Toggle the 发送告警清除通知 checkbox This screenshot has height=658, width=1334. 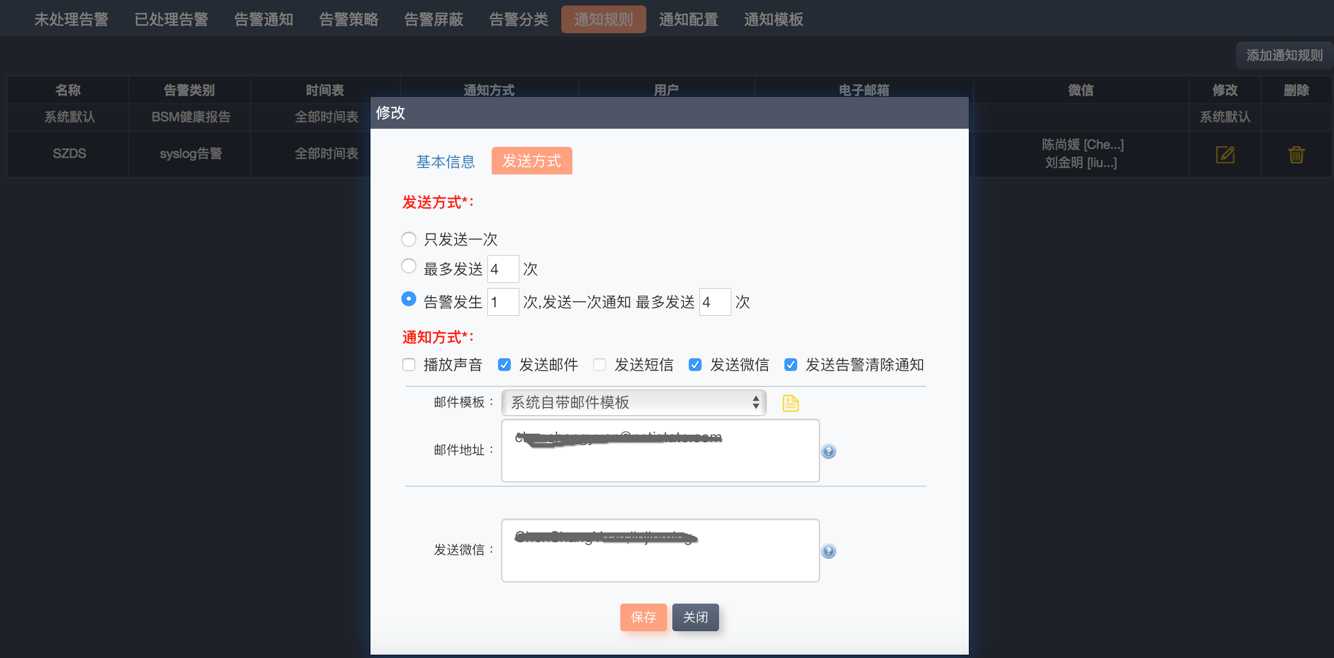point(791,365)
